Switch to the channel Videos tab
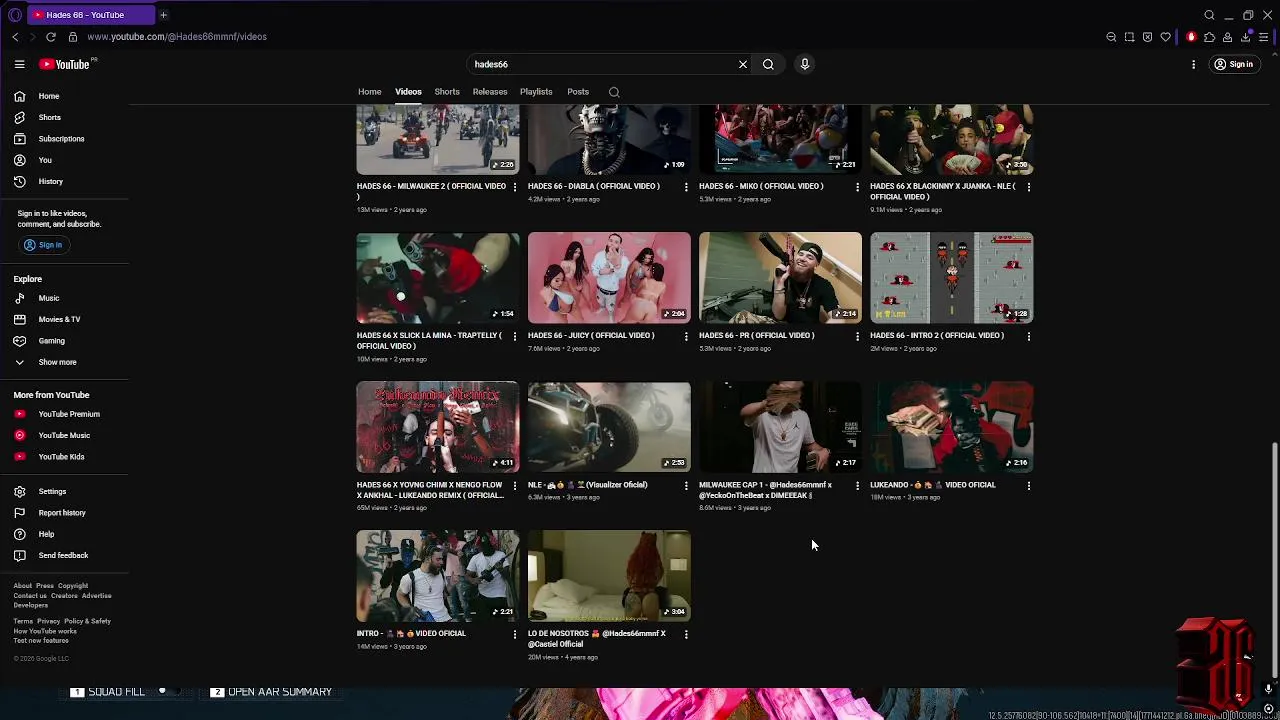Screen dimensions: 1280x720 pyautogui.click(x=408, y=92)
